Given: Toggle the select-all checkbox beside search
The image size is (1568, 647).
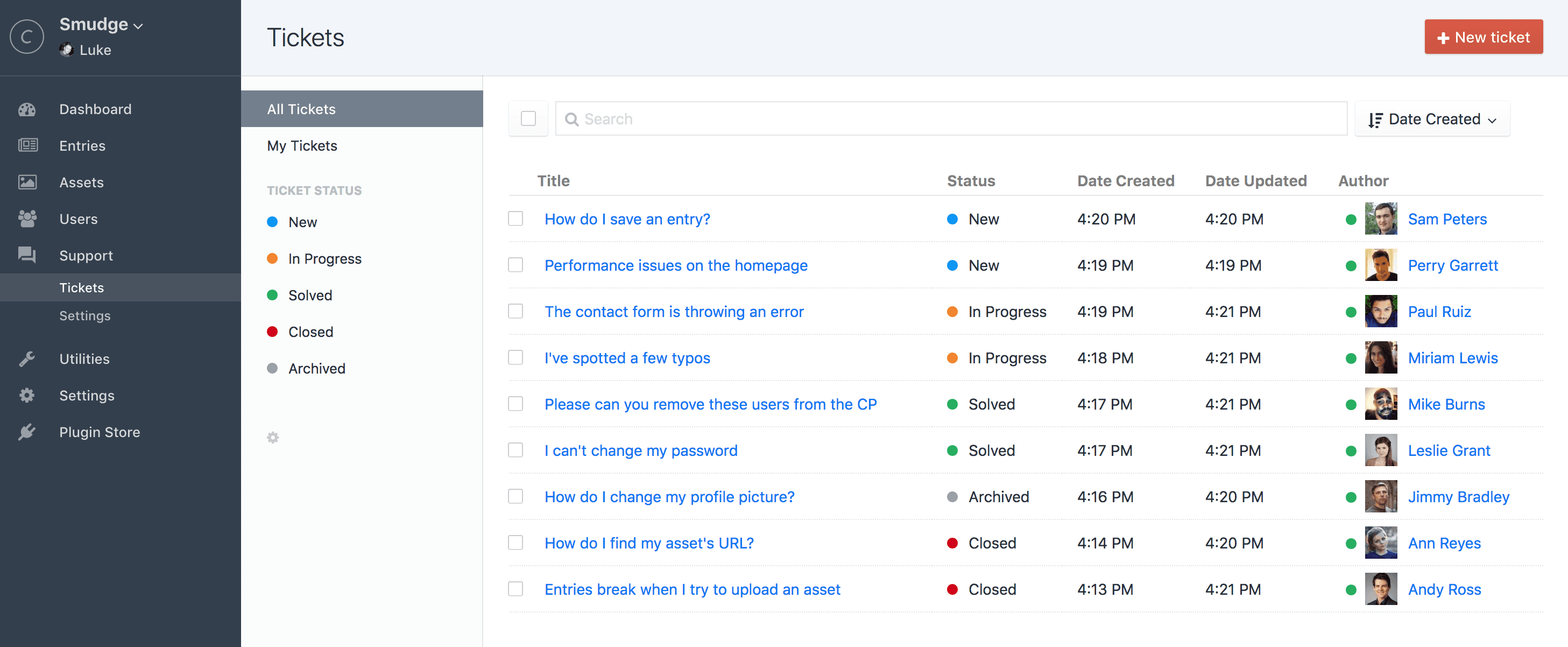Looking at the screenshot, I should pyautogui.click(x=528, y=118).
